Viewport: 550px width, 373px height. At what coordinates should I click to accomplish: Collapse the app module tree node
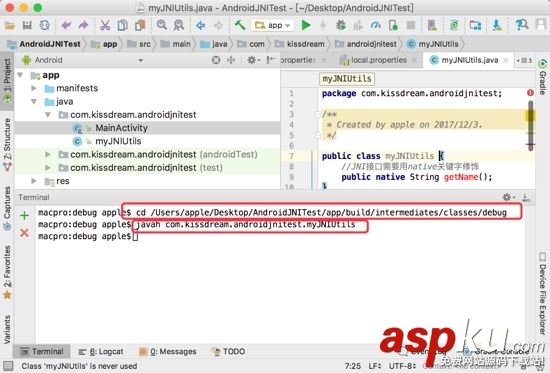[x=20, y=75]
